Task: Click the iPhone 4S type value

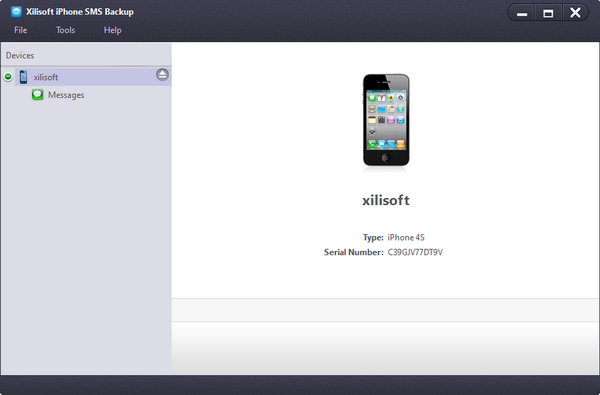Action: tap(406, 238)
